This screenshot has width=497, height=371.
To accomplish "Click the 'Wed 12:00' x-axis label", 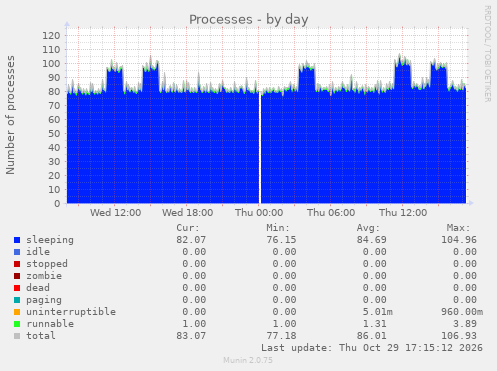I will 115,213.
